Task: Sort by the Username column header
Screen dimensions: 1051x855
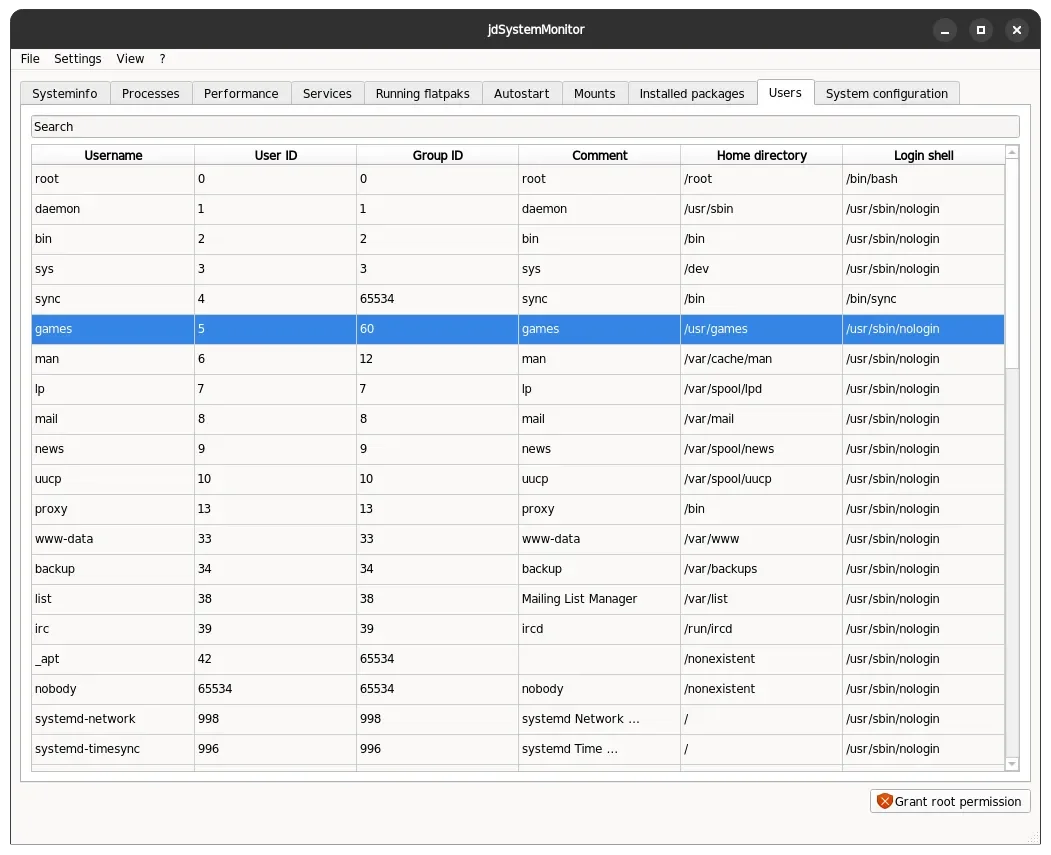Action: [113, 155]
